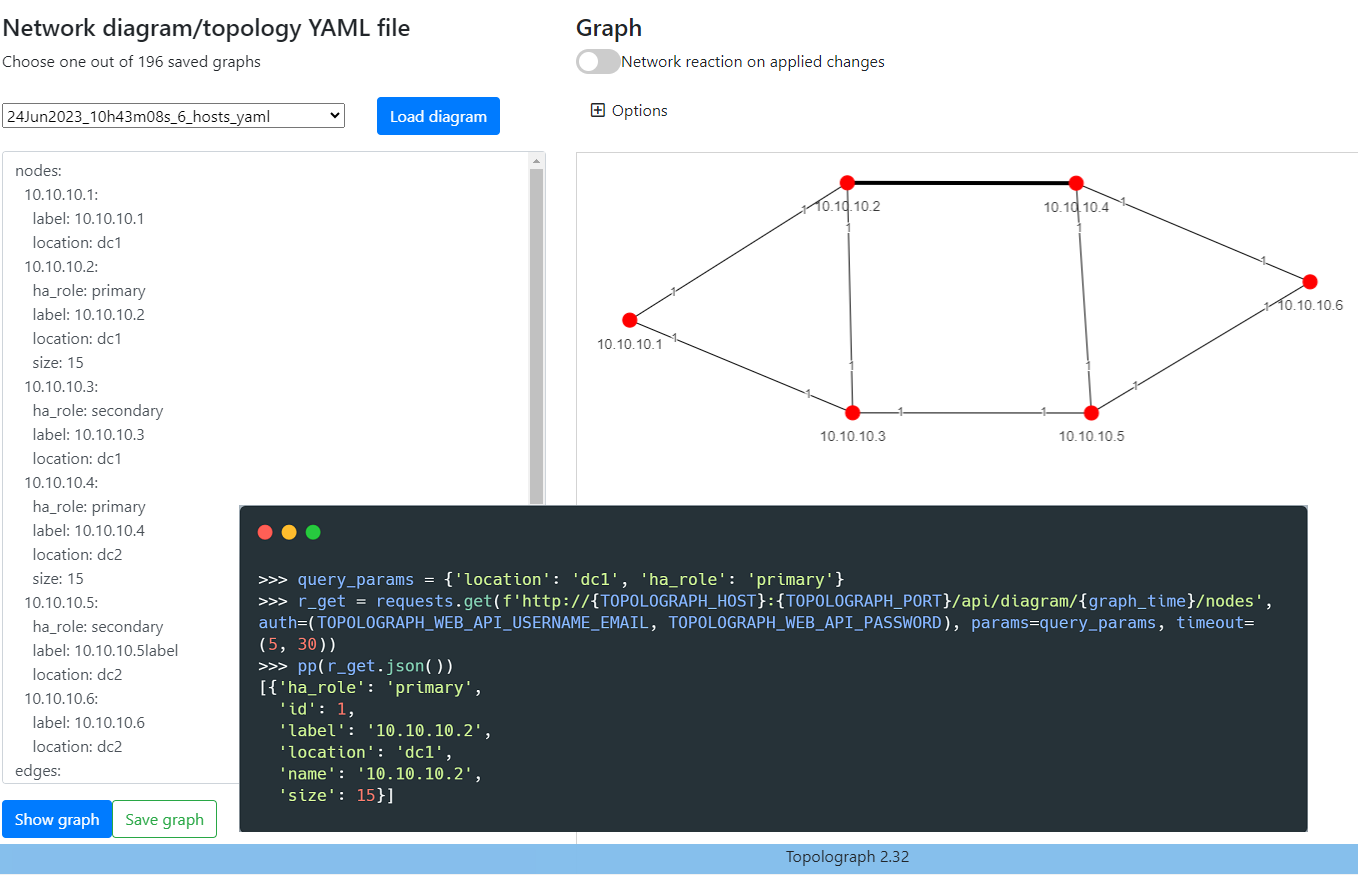Click the Save graph button
The image size is (1358, 875).
(164, 819)
